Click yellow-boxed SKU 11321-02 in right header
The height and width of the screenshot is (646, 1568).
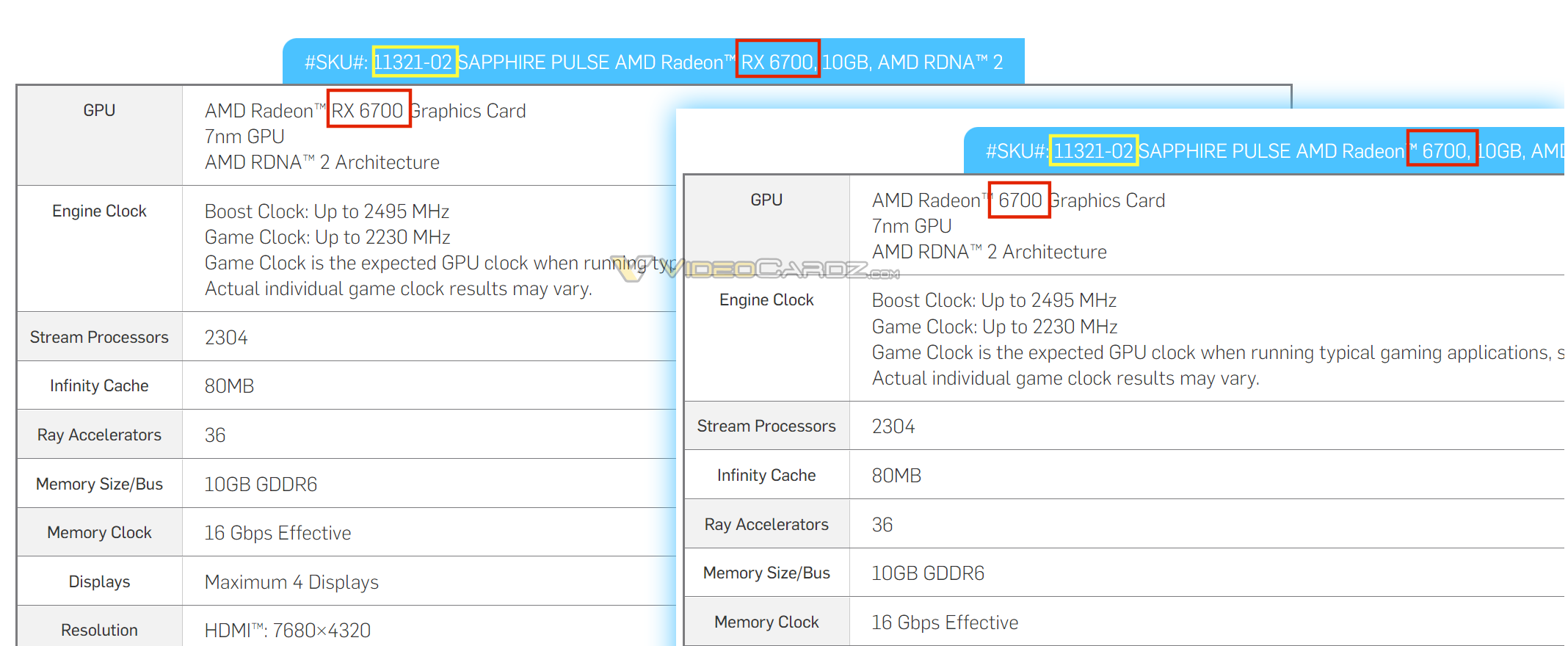(x=1093, y=151)
